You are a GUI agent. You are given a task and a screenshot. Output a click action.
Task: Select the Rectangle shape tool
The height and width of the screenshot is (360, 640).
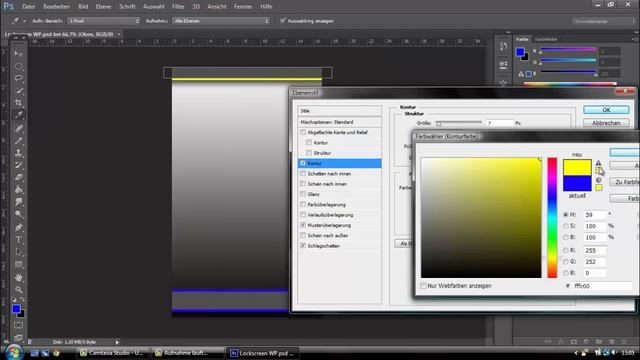tap(19, 264)
